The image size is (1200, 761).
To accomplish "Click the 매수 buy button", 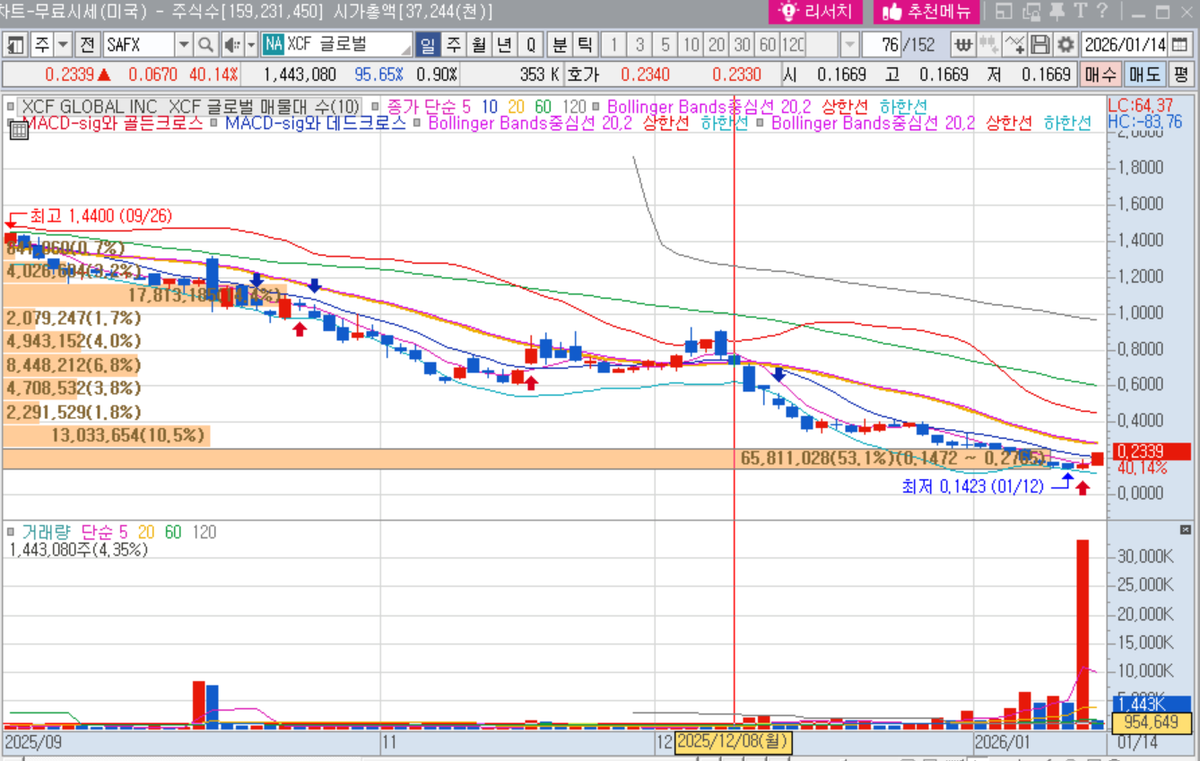I will [1101, 75].
